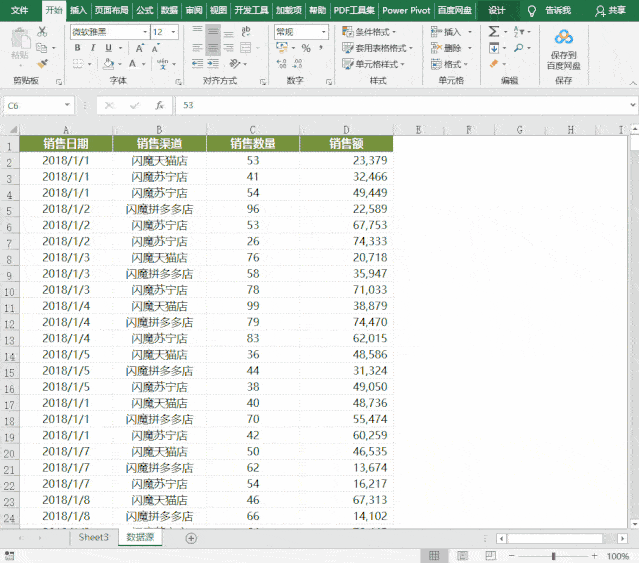Screen dimensions: 639x563
Task: Click the Format Painter brush icon
Action: [x=41, y=63]
